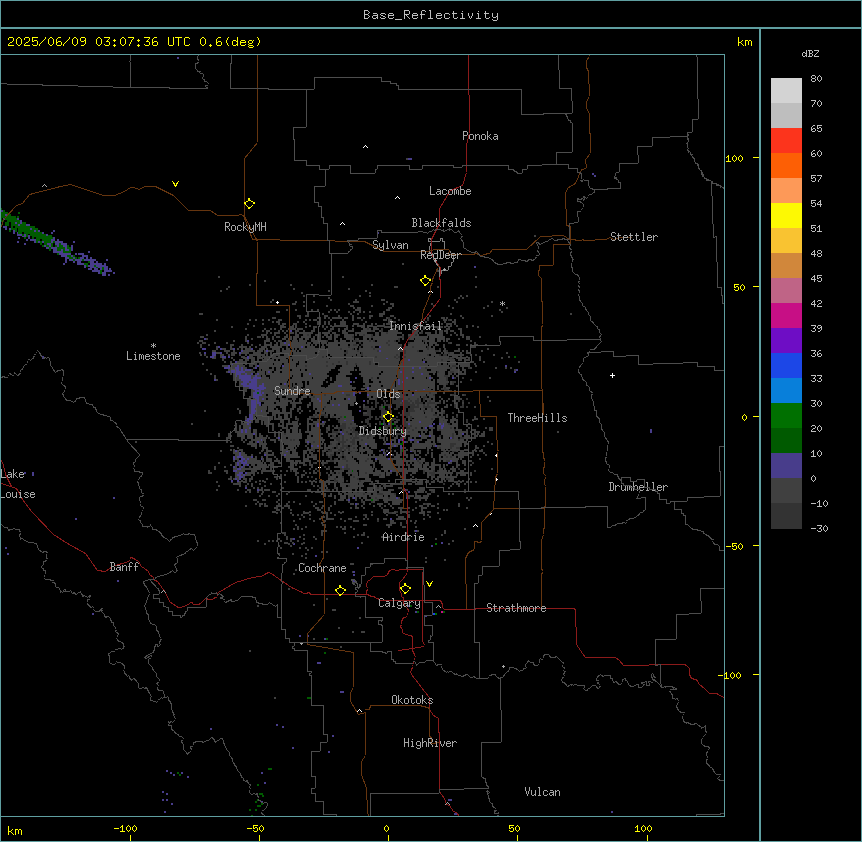Select the yellow 51-54 dBZ legend swatch
The height and width of the screenshot is (842, 862).
pos(786,215)
